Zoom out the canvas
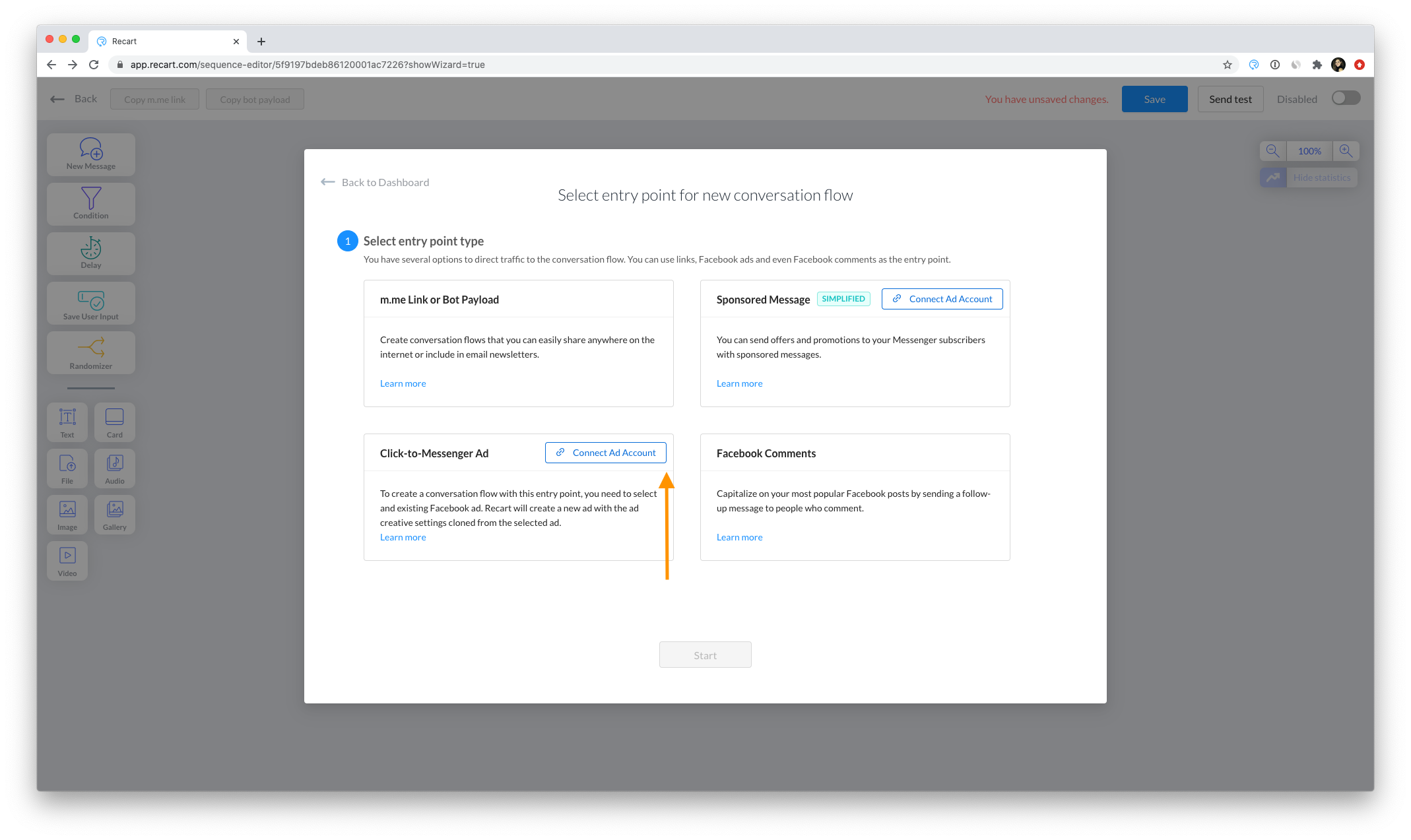The width and height of the screenshot is (1411, 840). point(1273,150)
